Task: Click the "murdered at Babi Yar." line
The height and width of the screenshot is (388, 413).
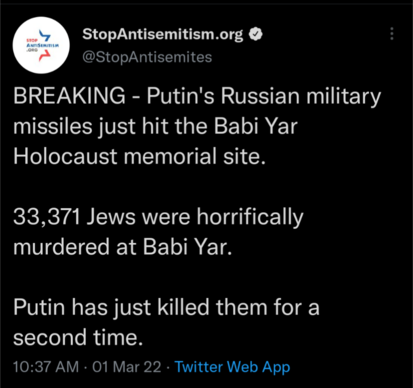Action: (x=122, y=247)
